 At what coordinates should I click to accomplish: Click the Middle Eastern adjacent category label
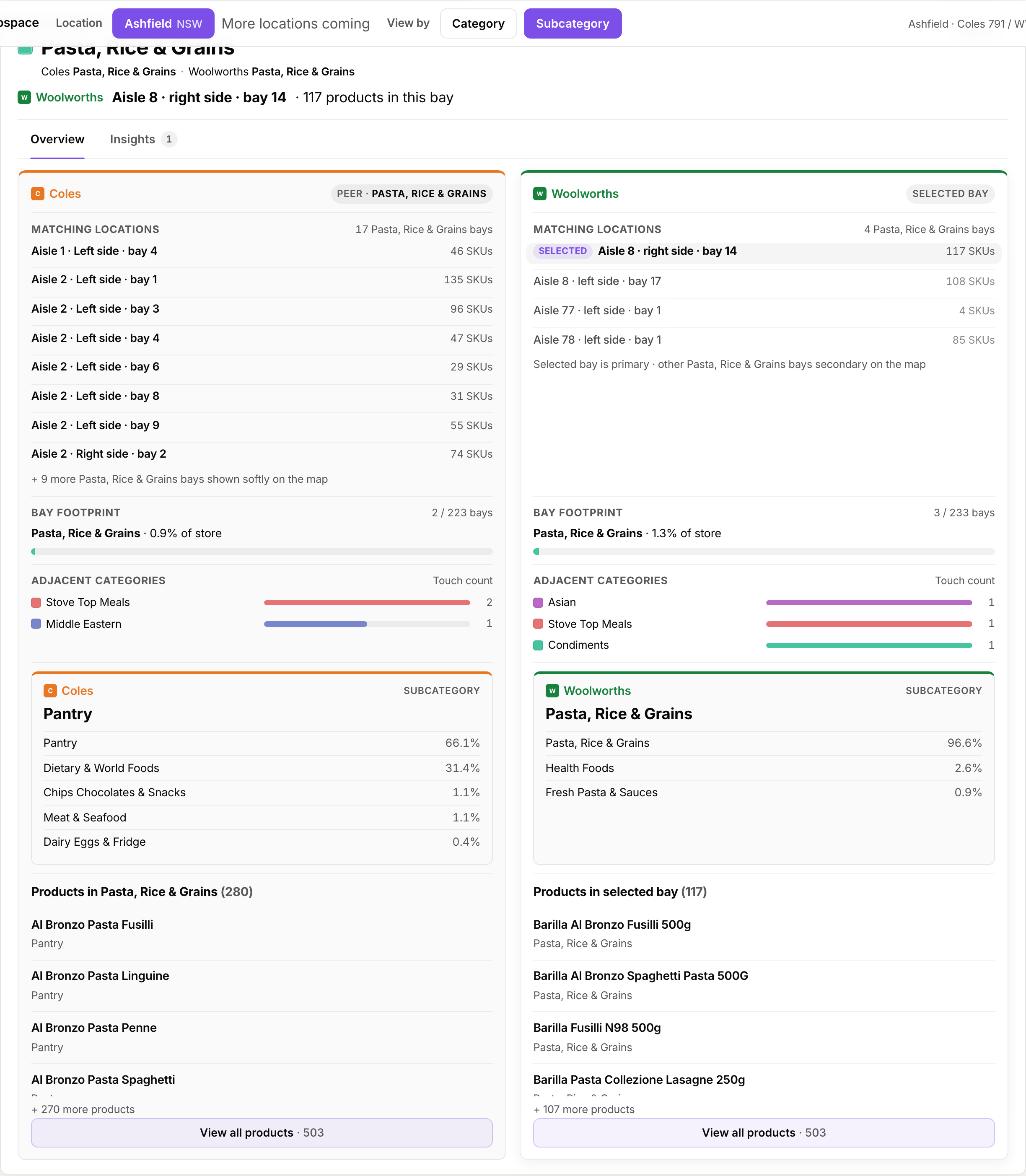tap(83, 624)
